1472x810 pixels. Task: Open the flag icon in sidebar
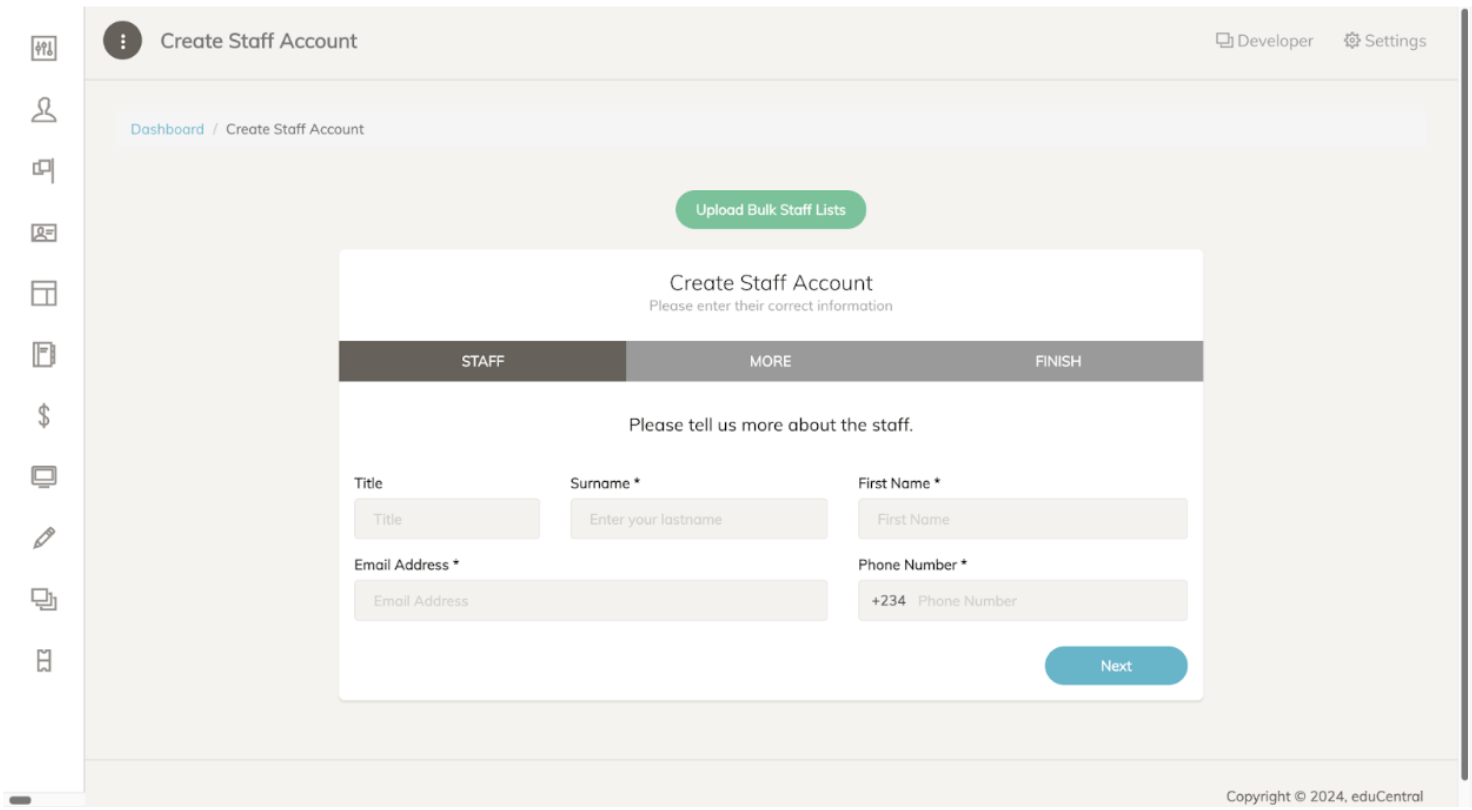click(44, 170)
